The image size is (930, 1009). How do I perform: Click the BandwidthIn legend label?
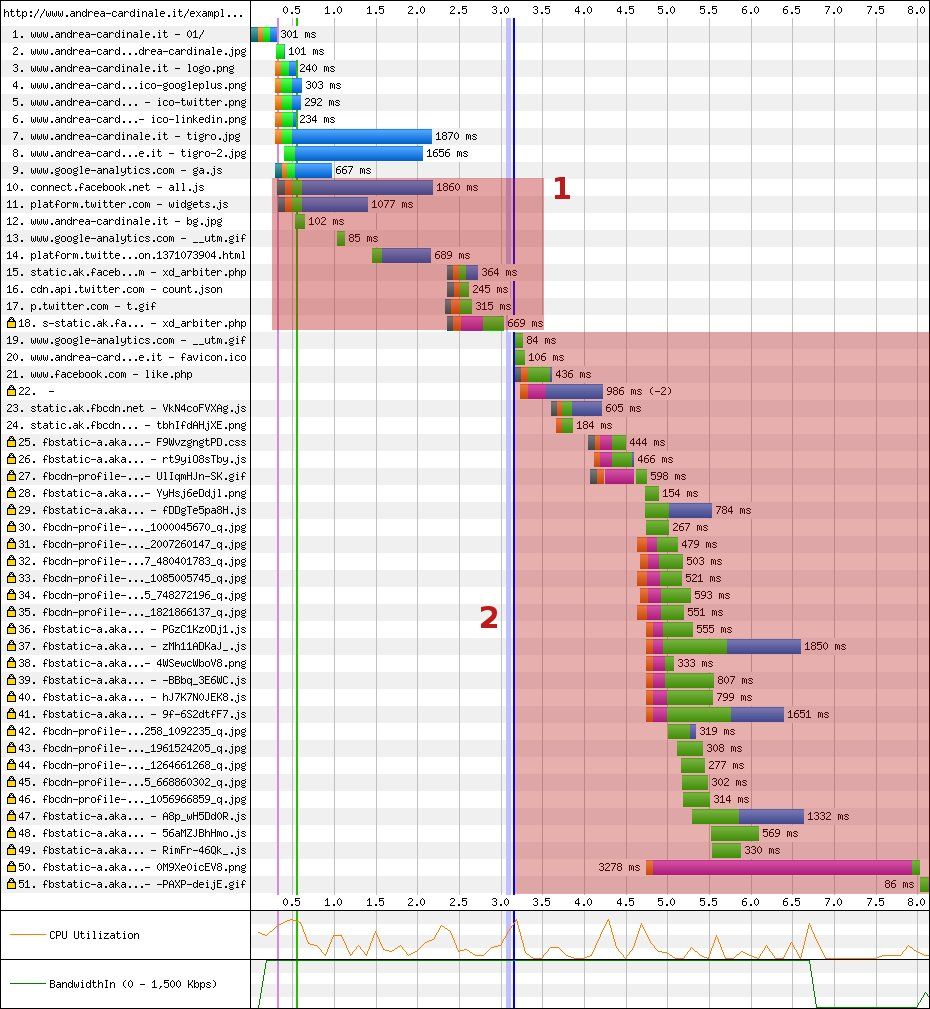(132, 984)
